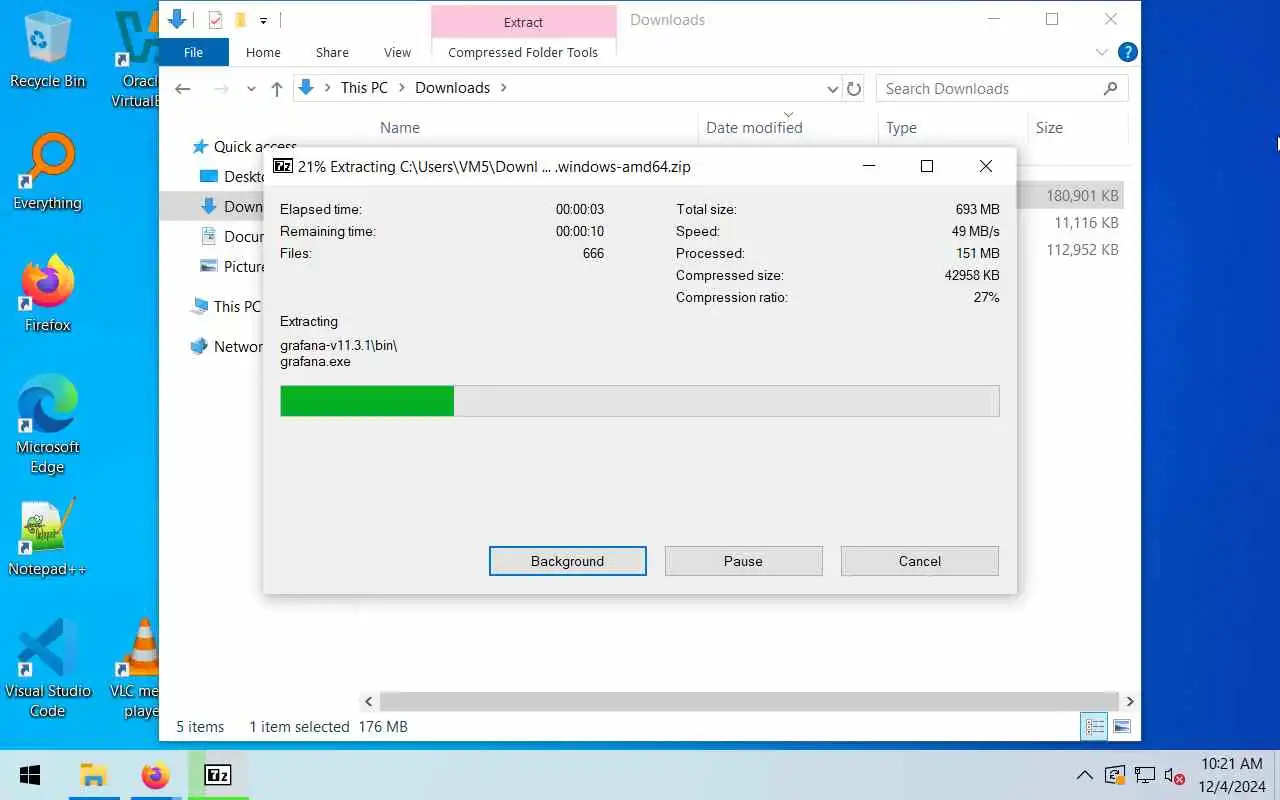Viewport: 1280px width, 800px height.
Task: Click the Downloads arrow icon in title bar
Action: click(177, 19)
